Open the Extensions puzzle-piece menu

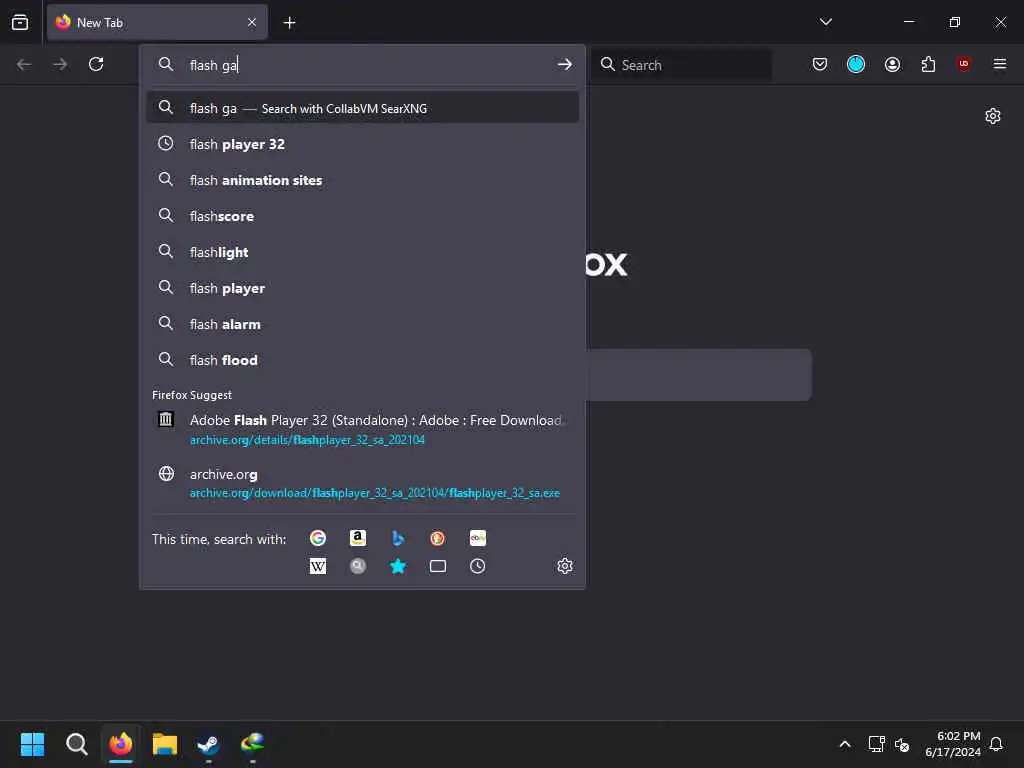(928, 64)
